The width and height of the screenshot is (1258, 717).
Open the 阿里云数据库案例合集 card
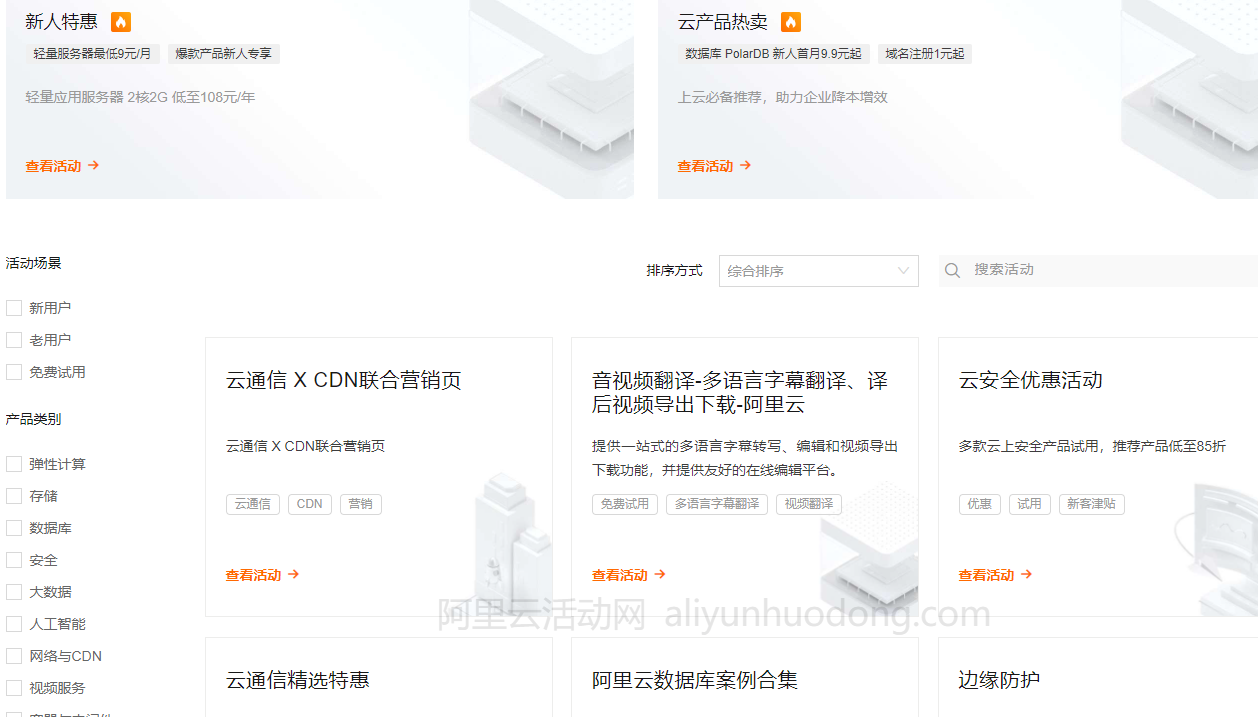[695, 680]
